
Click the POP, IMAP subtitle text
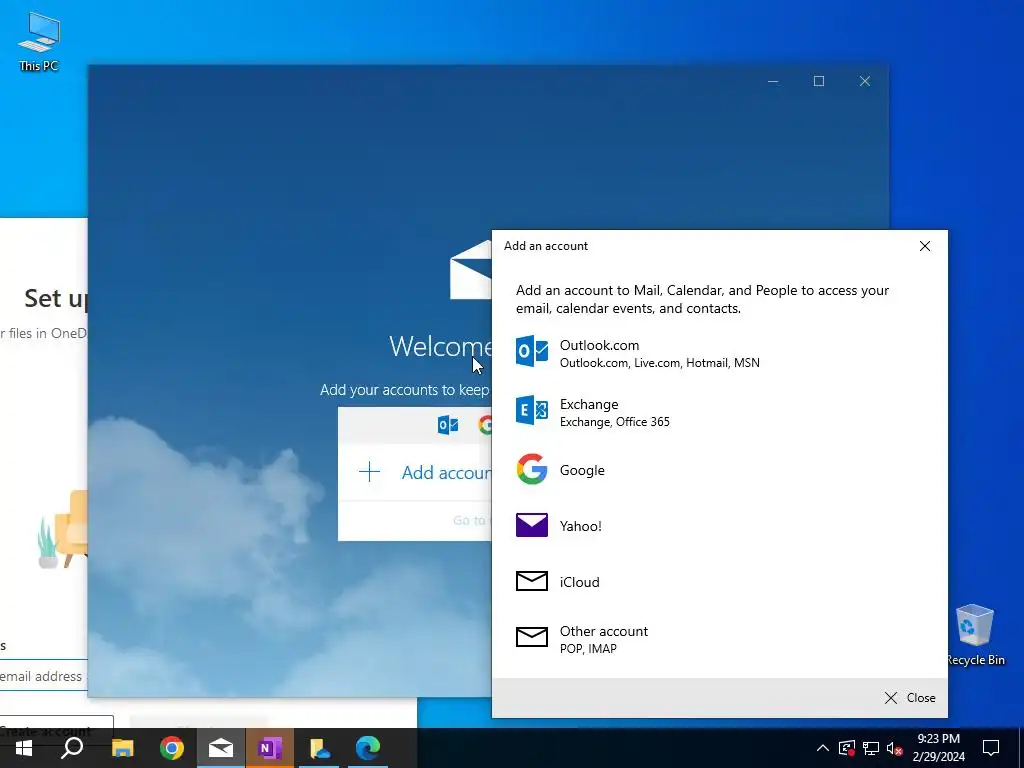(x=588, y=648)
